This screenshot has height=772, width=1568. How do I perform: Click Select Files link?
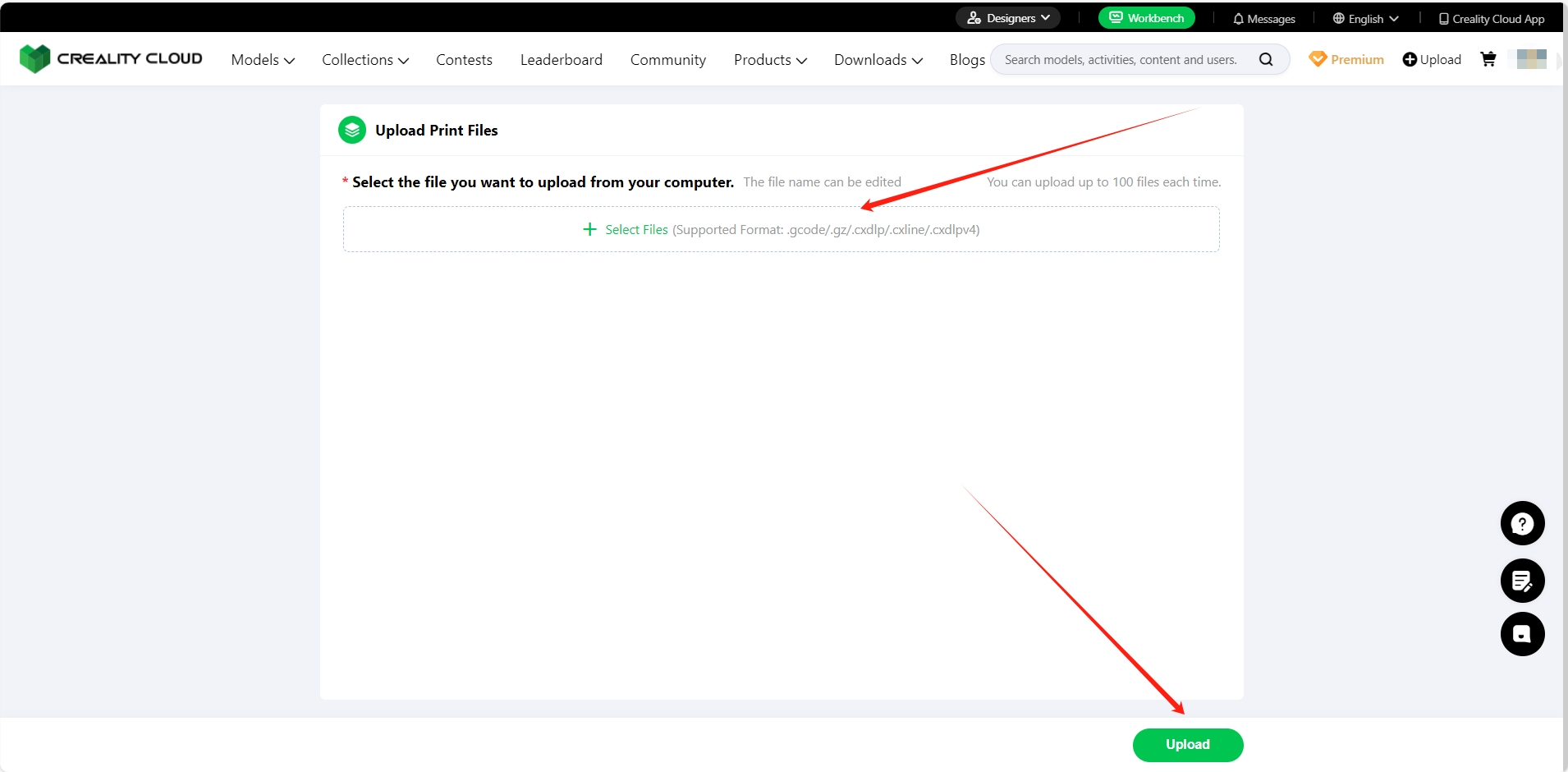[x=635, y=230]
